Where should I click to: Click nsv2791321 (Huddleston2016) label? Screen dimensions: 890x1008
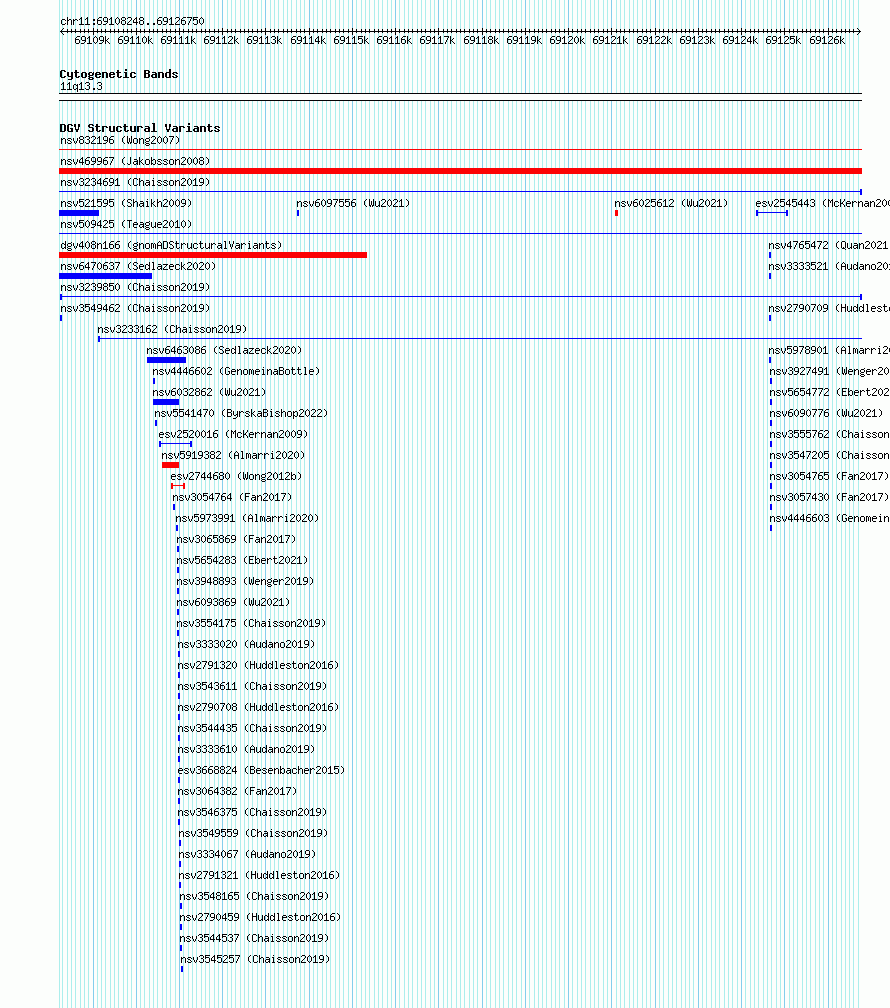click(x=260, y=876)
